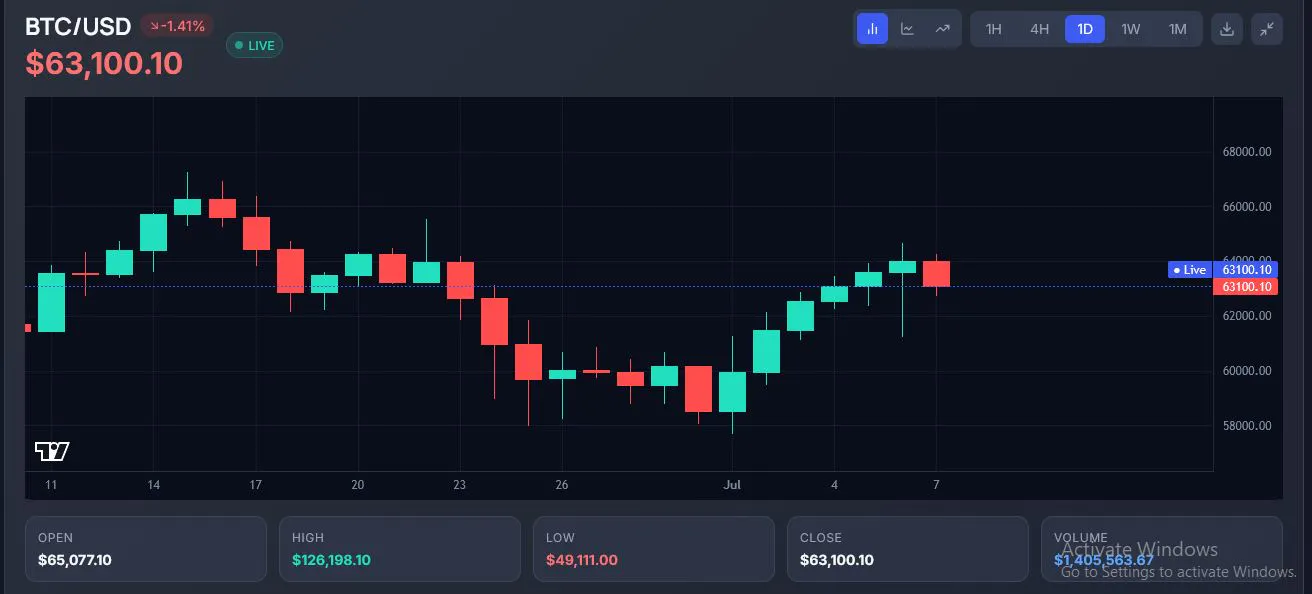Select the candlestick chart type icon
Screen dimensions: 1312x594
pos(872,29)
